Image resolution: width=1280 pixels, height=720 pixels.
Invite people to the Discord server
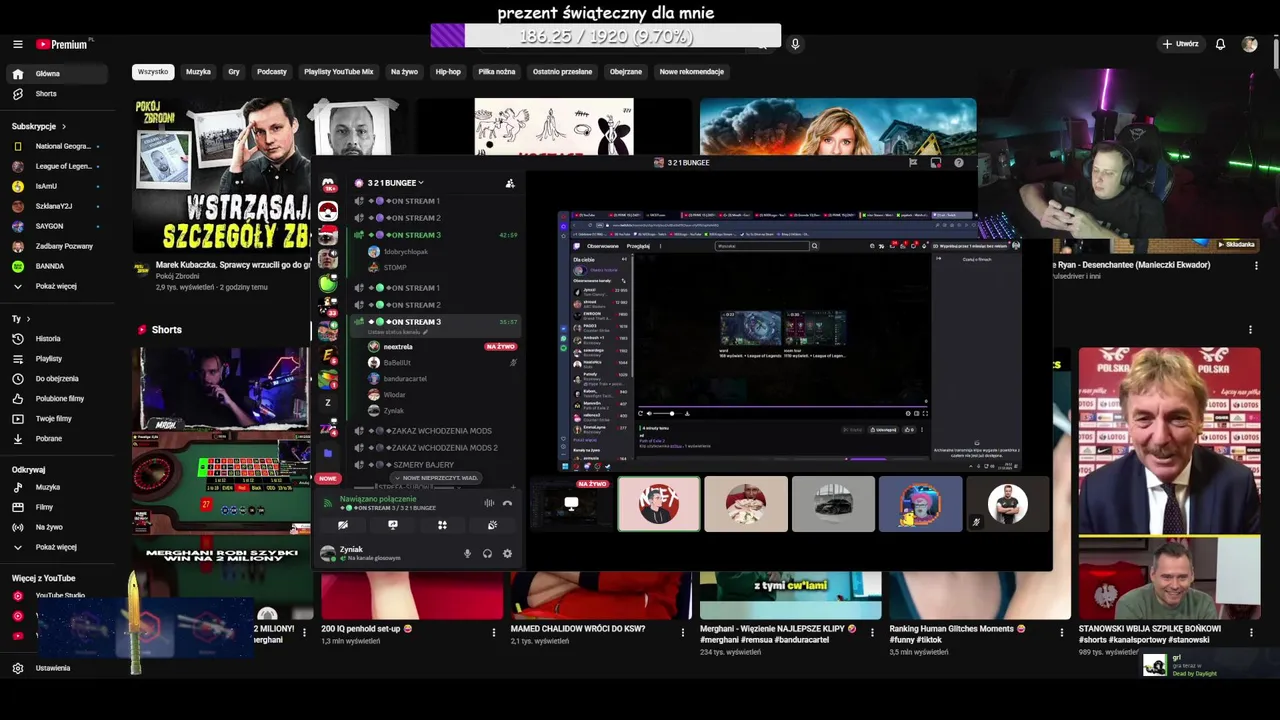(x=510, y=183)
